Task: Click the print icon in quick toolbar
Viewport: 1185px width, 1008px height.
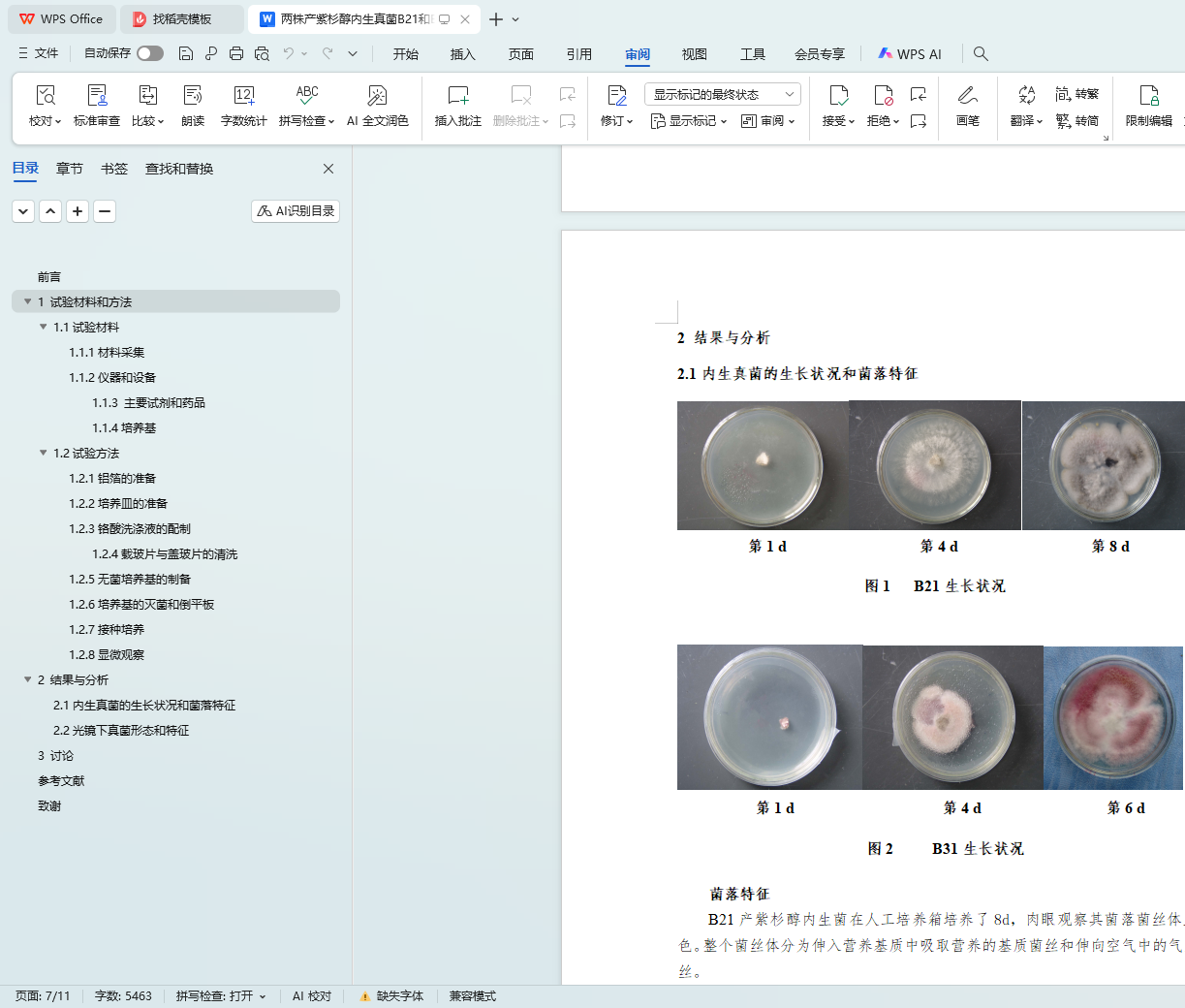Action: click(236, 53)
